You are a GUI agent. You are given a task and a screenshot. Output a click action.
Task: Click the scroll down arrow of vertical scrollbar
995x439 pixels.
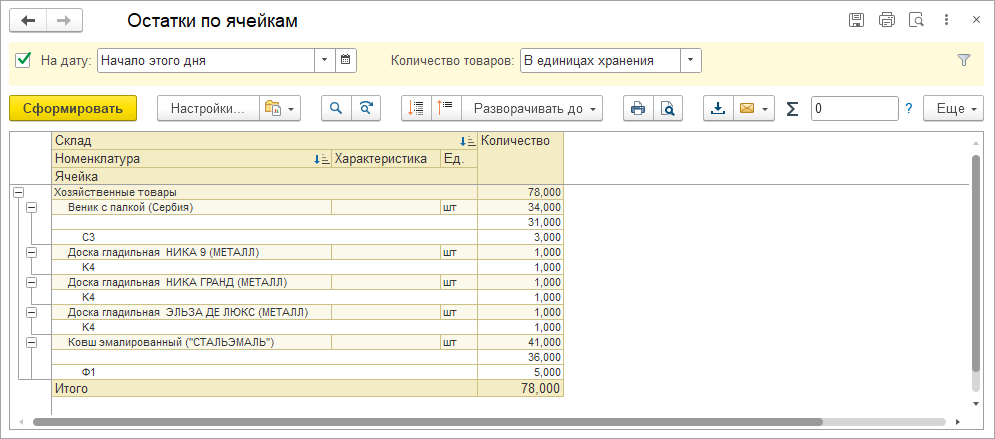tap(976, 403)
